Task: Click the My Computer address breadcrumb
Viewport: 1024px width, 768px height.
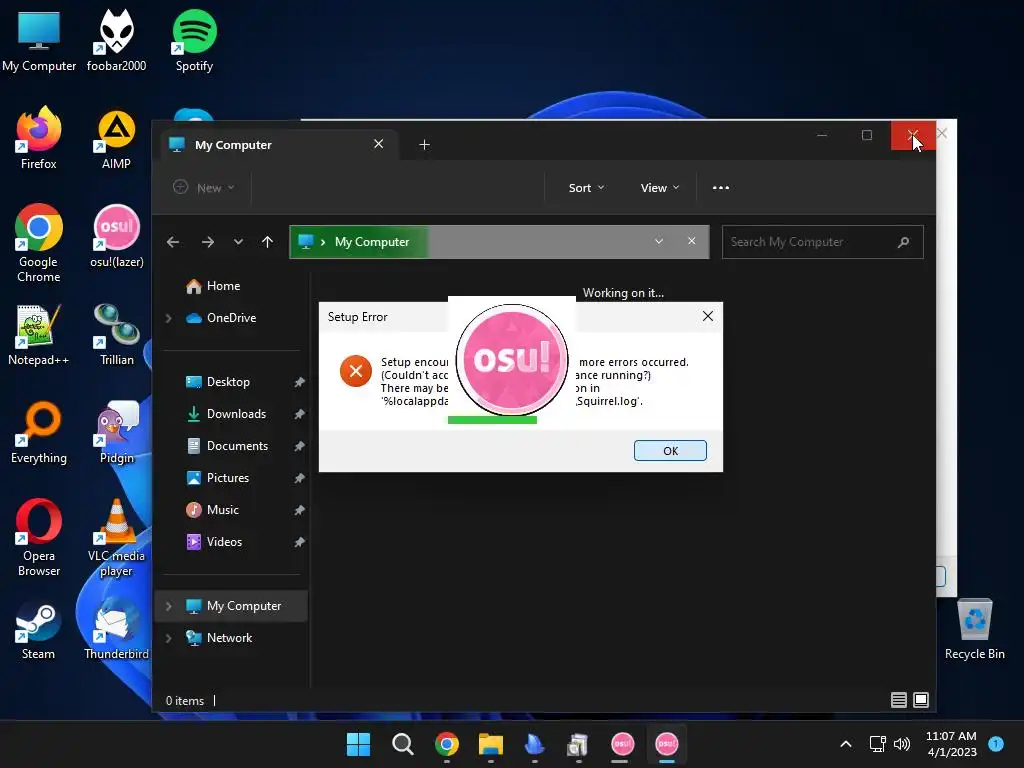Action: [x=372, y=242]
